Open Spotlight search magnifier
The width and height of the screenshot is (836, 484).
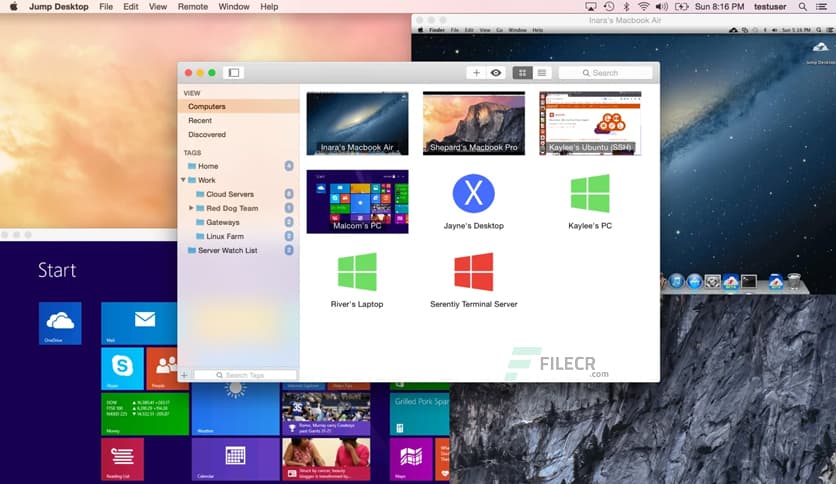[x=802, y=6]
